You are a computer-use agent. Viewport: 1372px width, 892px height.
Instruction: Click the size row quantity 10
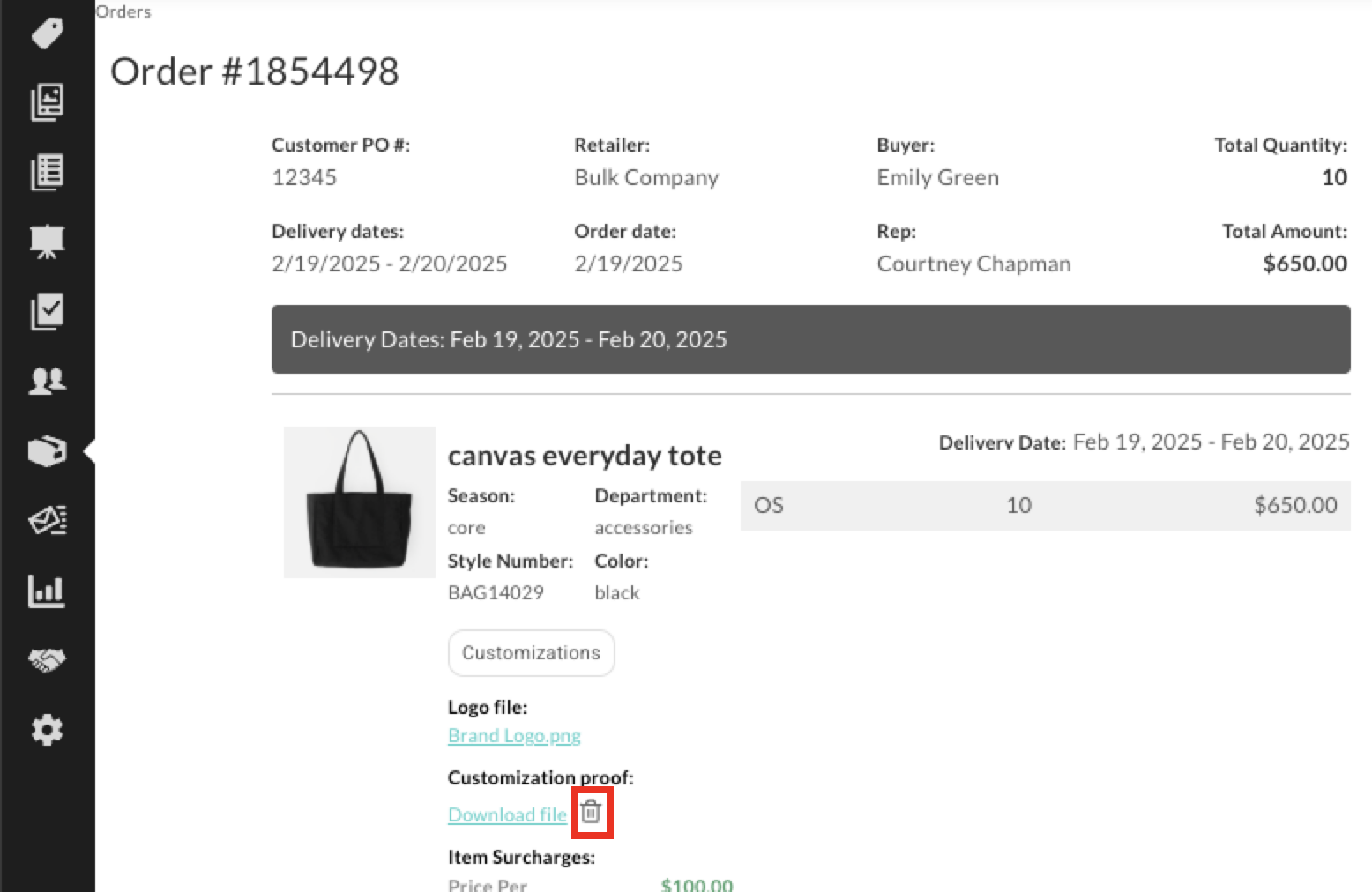point(1018,505)
